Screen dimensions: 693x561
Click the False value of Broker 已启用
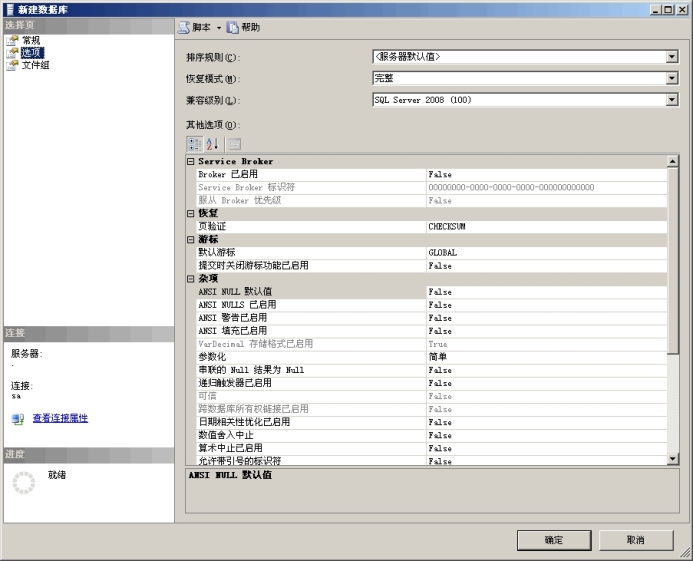coord(440,174)
